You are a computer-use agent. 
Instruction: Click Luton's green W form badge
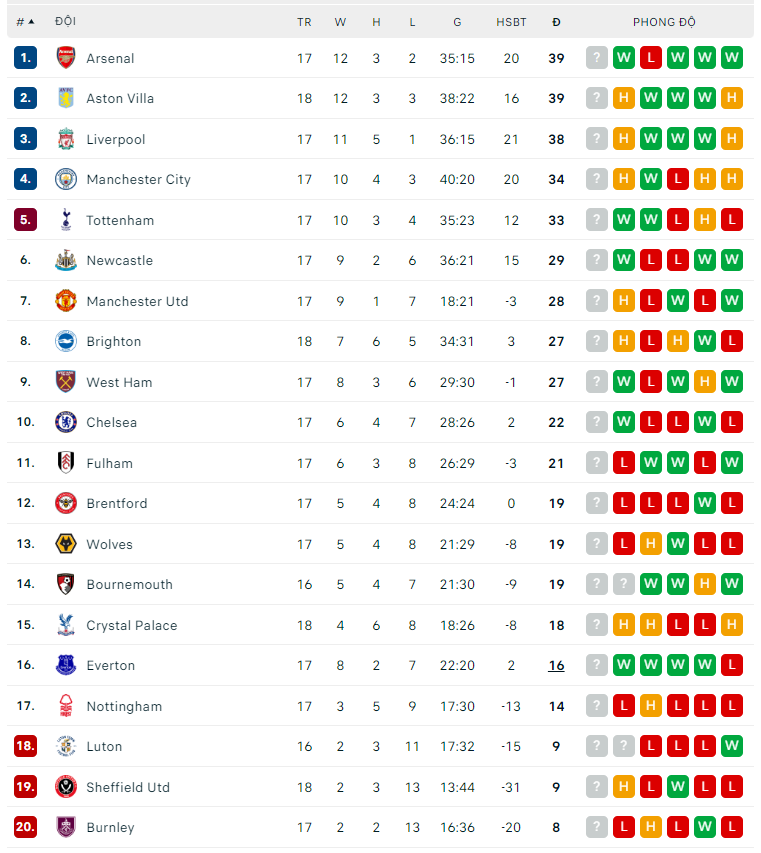(732, 746)
